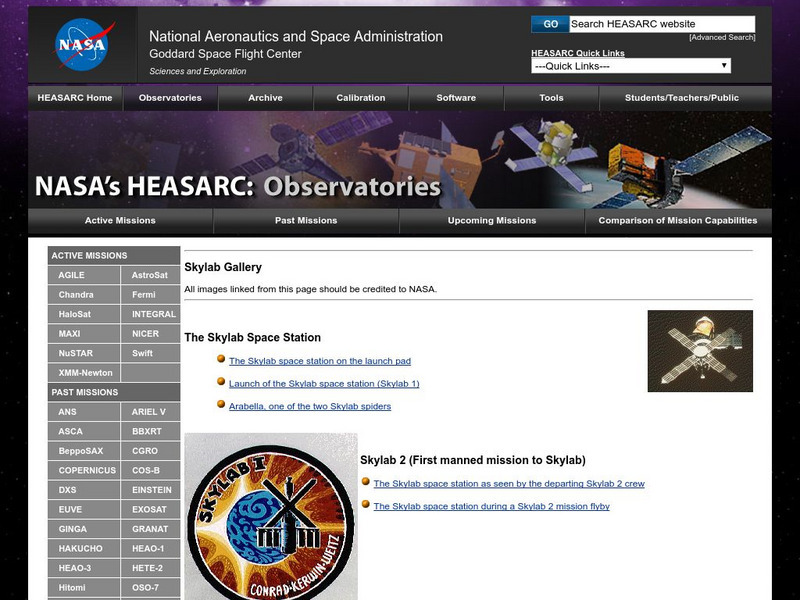The width and height of the screenshot is (800, 600).
Task: Select the Past Missions tab
Action: coord(306,220)
